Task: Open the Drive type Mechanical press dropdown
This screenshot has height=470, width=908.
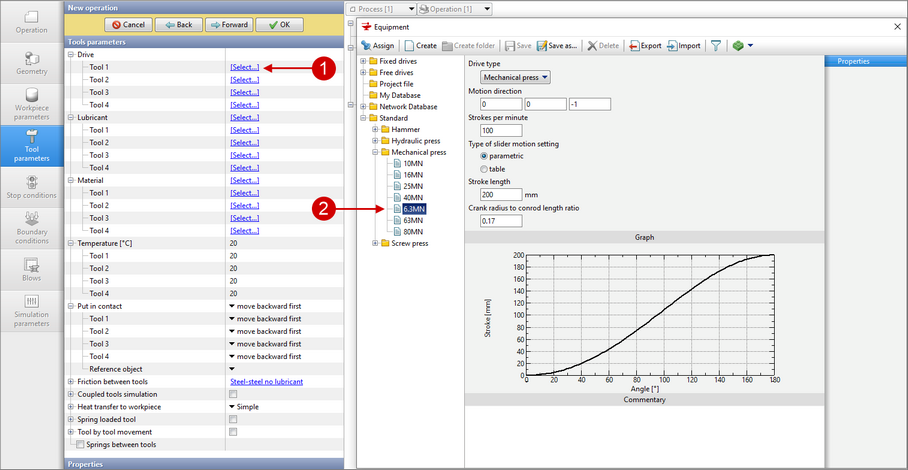Action: [515, 77]
